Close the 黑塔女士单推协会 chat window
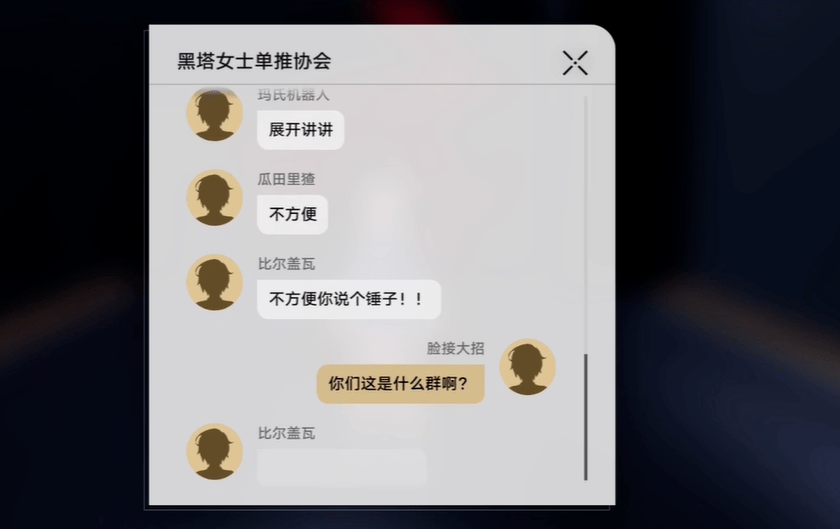 point(575,63)
